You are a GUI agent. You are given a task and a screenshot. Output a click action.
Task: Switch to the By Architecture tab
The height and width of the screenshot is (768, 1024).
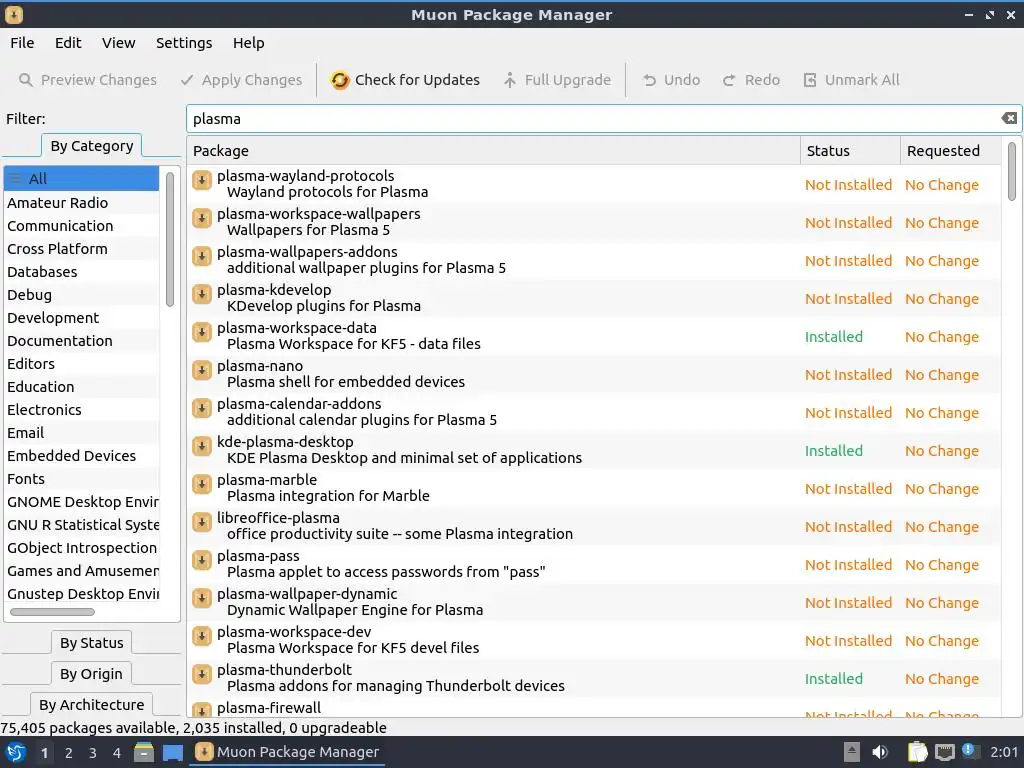click(91, 705)
